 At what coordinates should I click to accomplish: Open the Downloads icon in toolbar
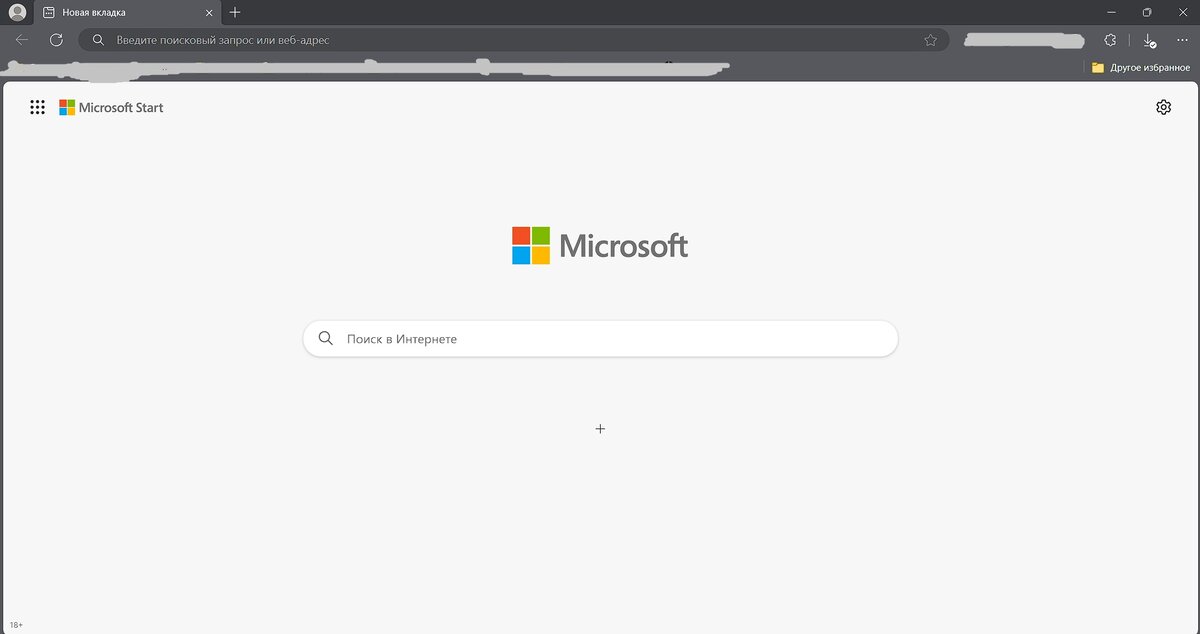(1149, 40)
